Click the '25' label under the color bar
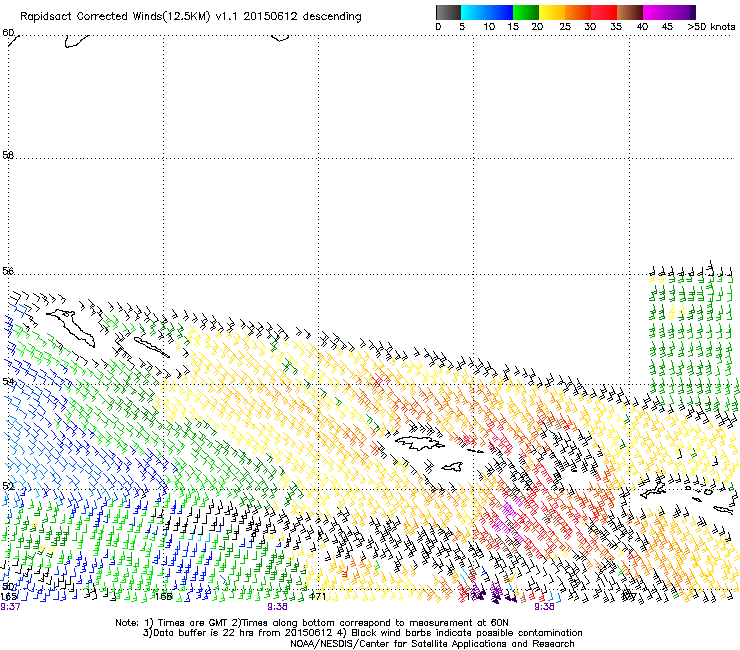The height and width of the screenshot is (650, 740). 565,27
